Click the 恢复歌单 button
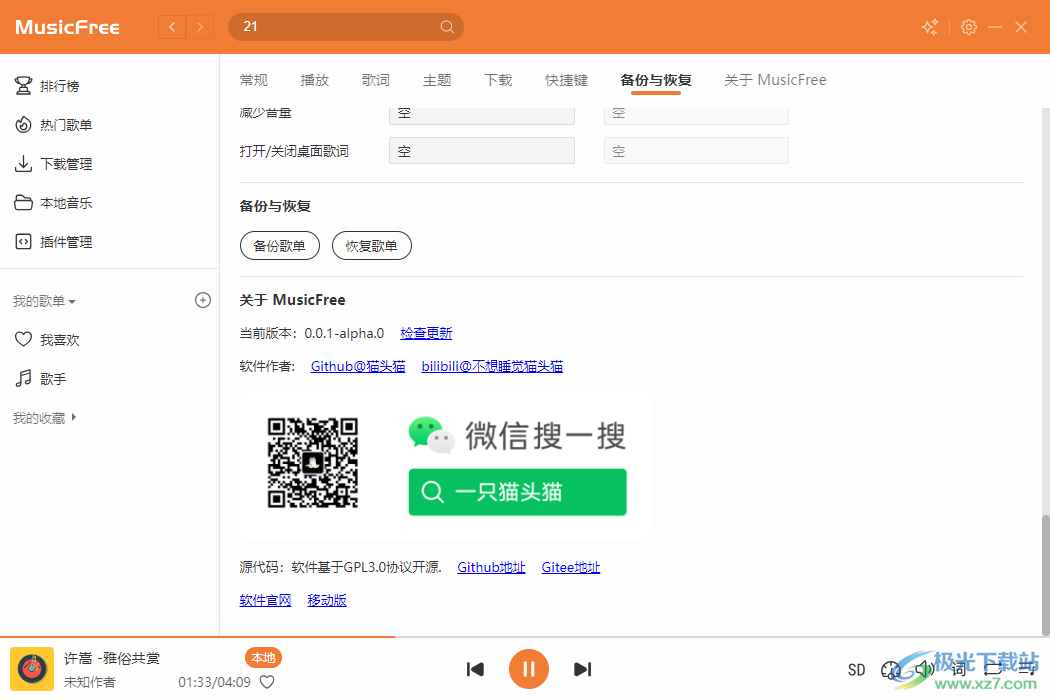 (x=372, y=246)
